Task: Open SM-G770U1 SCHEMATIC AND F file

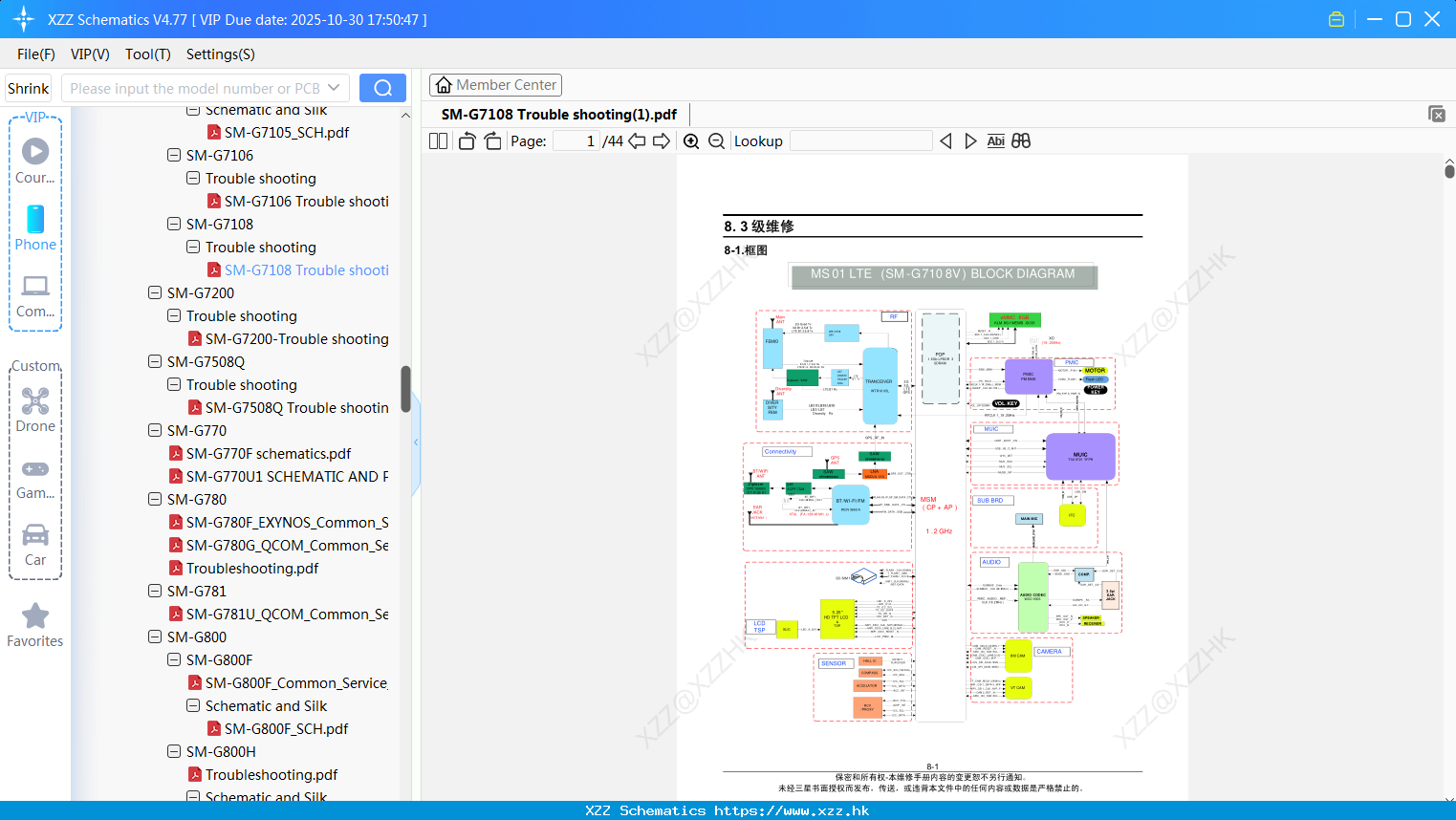Action: (288, 476)
